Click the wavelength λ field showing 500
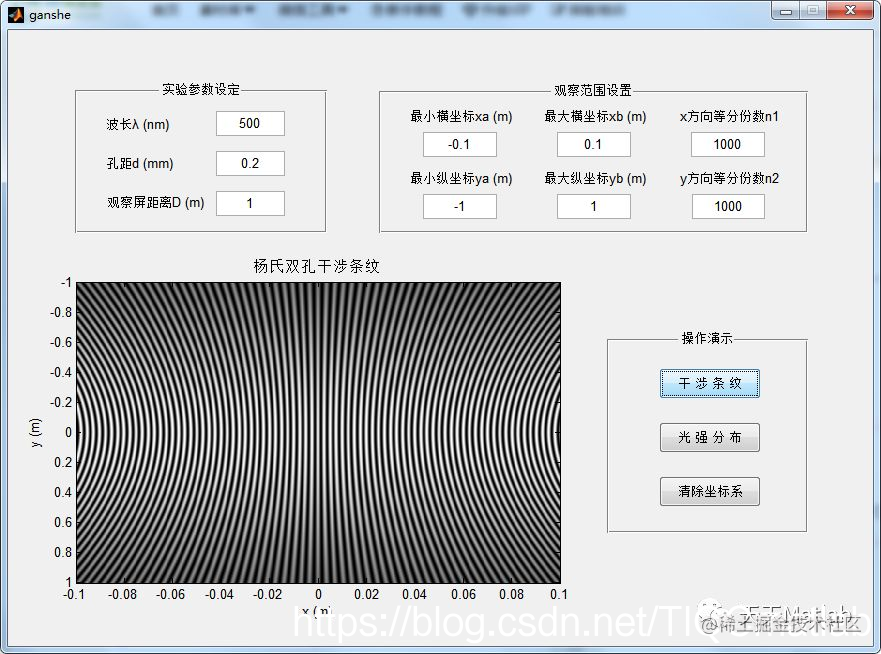 pyautogui.click(x=250, y=123)
